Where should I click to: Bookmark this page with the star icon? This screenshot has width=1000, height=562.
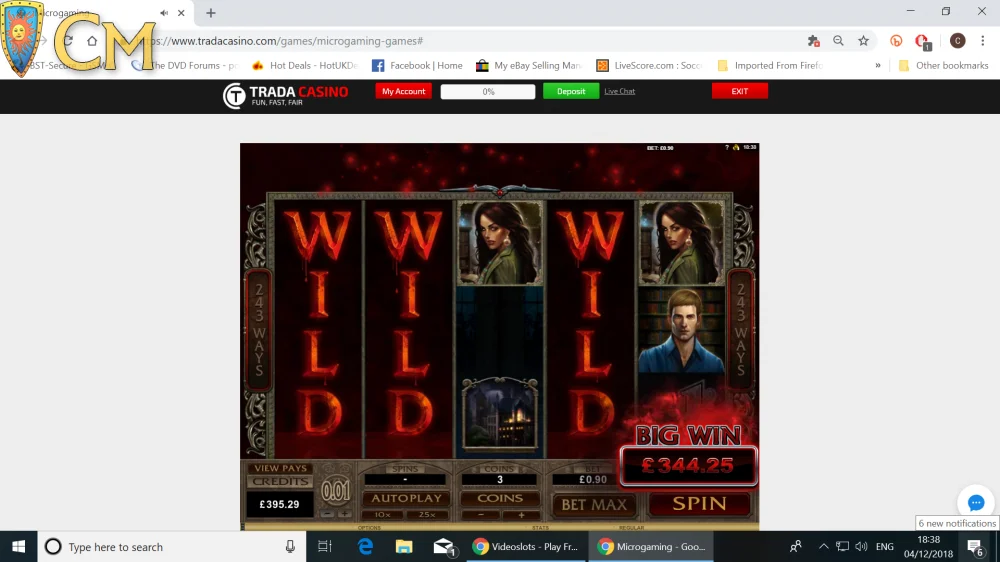click(864, 41)
